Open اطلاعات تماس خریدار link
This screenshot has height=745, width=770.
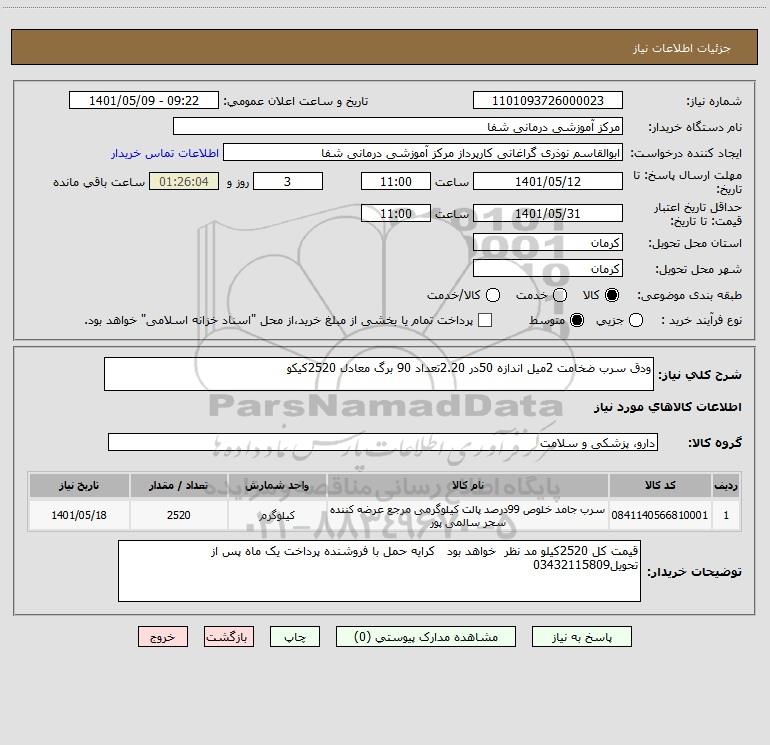click(x=165, y=153)
